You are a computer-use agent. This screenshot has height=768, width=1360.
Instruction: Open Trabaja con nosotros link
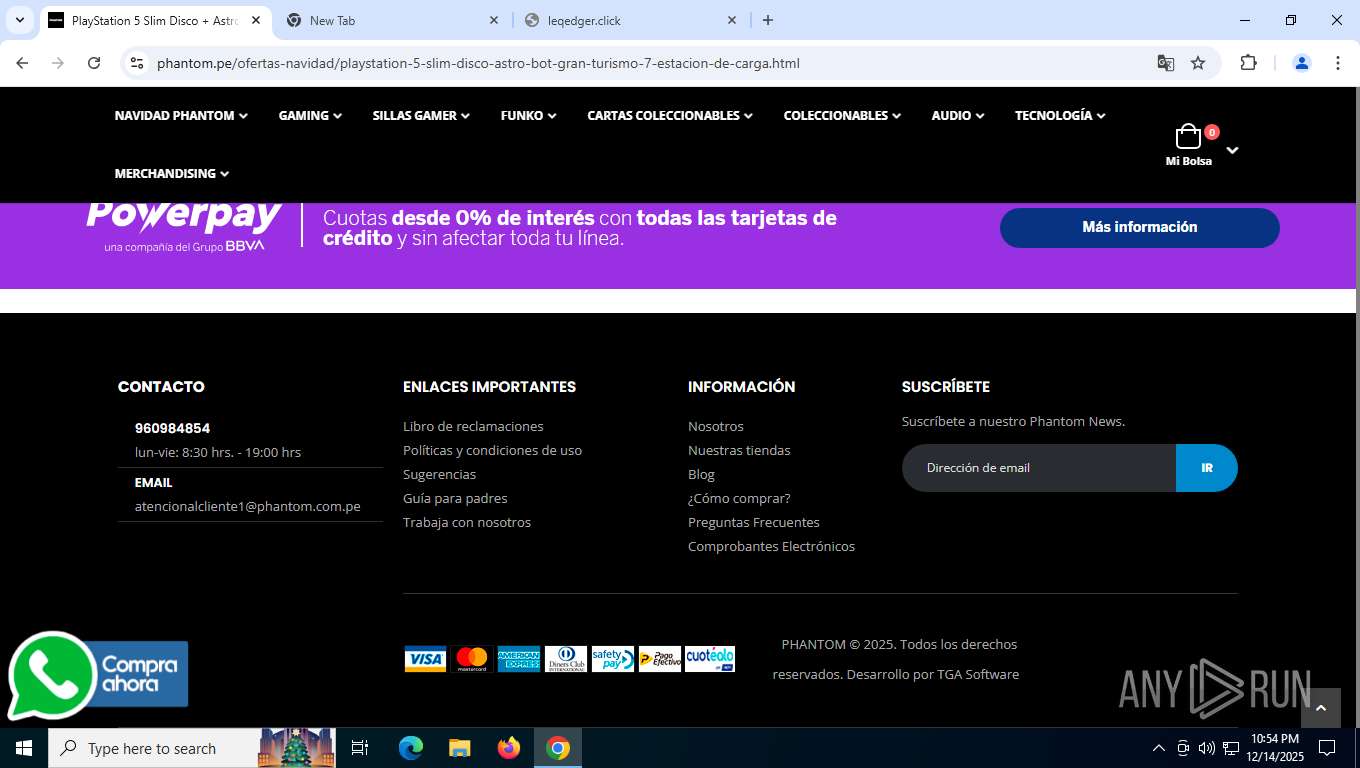pyautogui.click(x=467, y=522)
